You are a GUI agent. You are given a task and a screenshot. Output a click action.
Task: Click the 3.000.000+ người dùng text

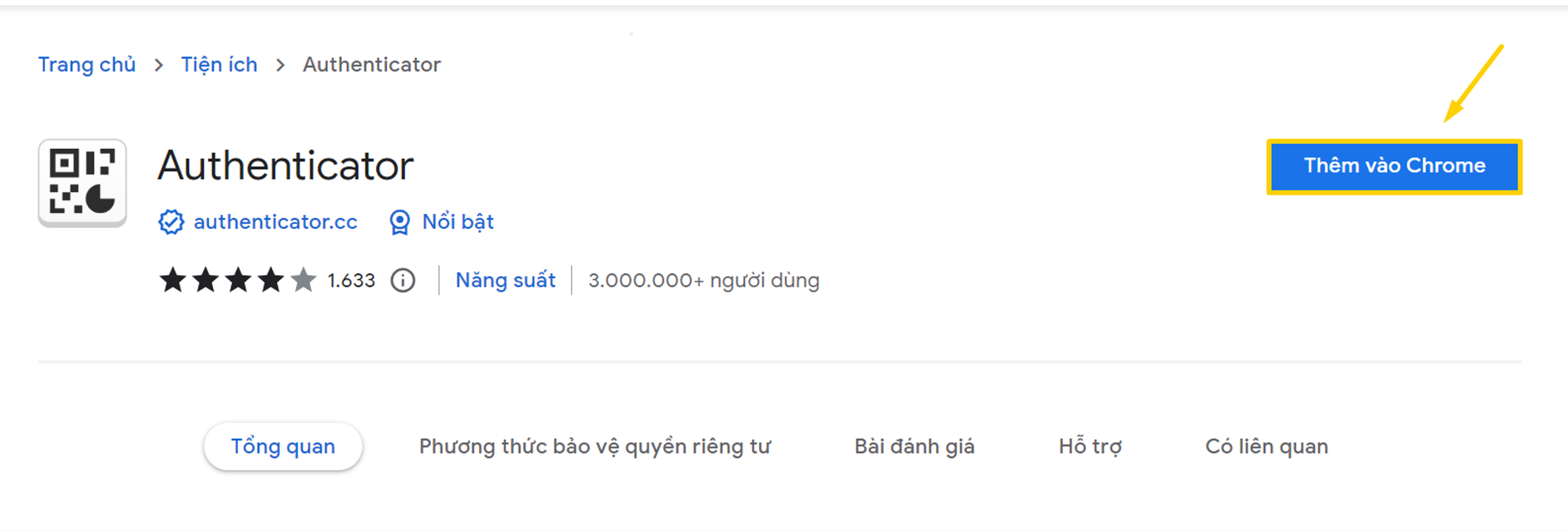[x=704, y=281]
